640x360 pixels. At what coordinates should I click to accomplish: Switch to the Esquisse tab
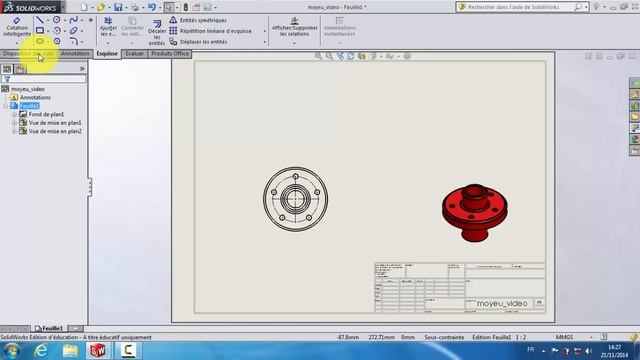tap(107, 53)
